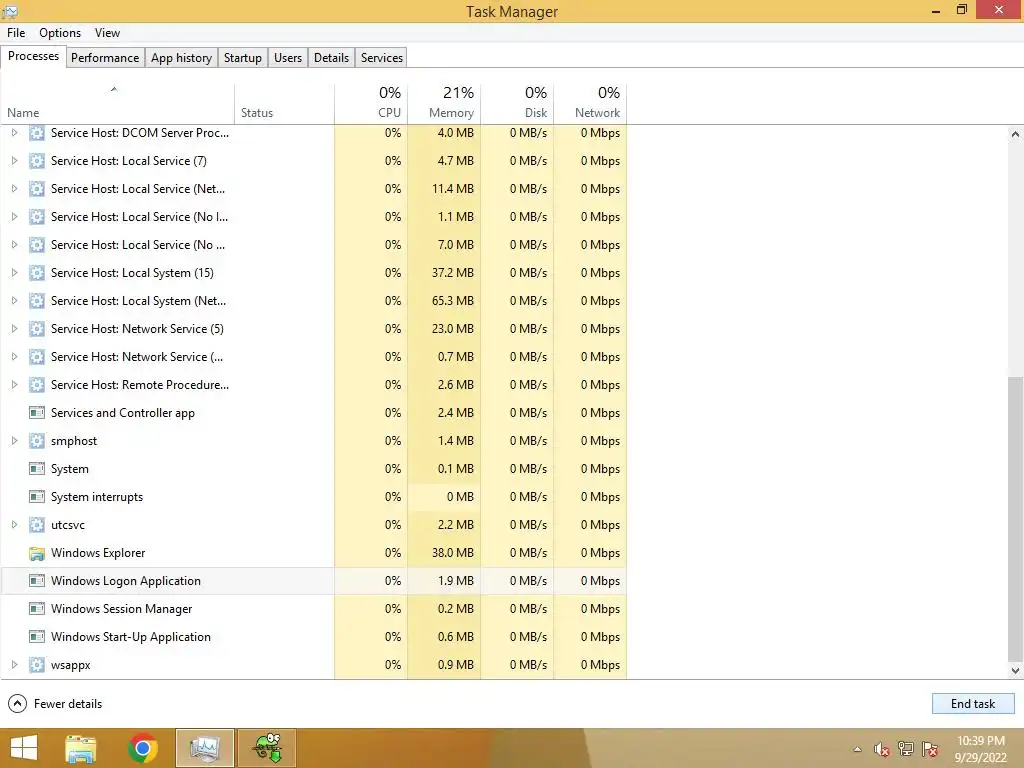The height and width of the screenshot is (768, 1024).
Task: Switch to the App history tab
Action: coord(182,57)
